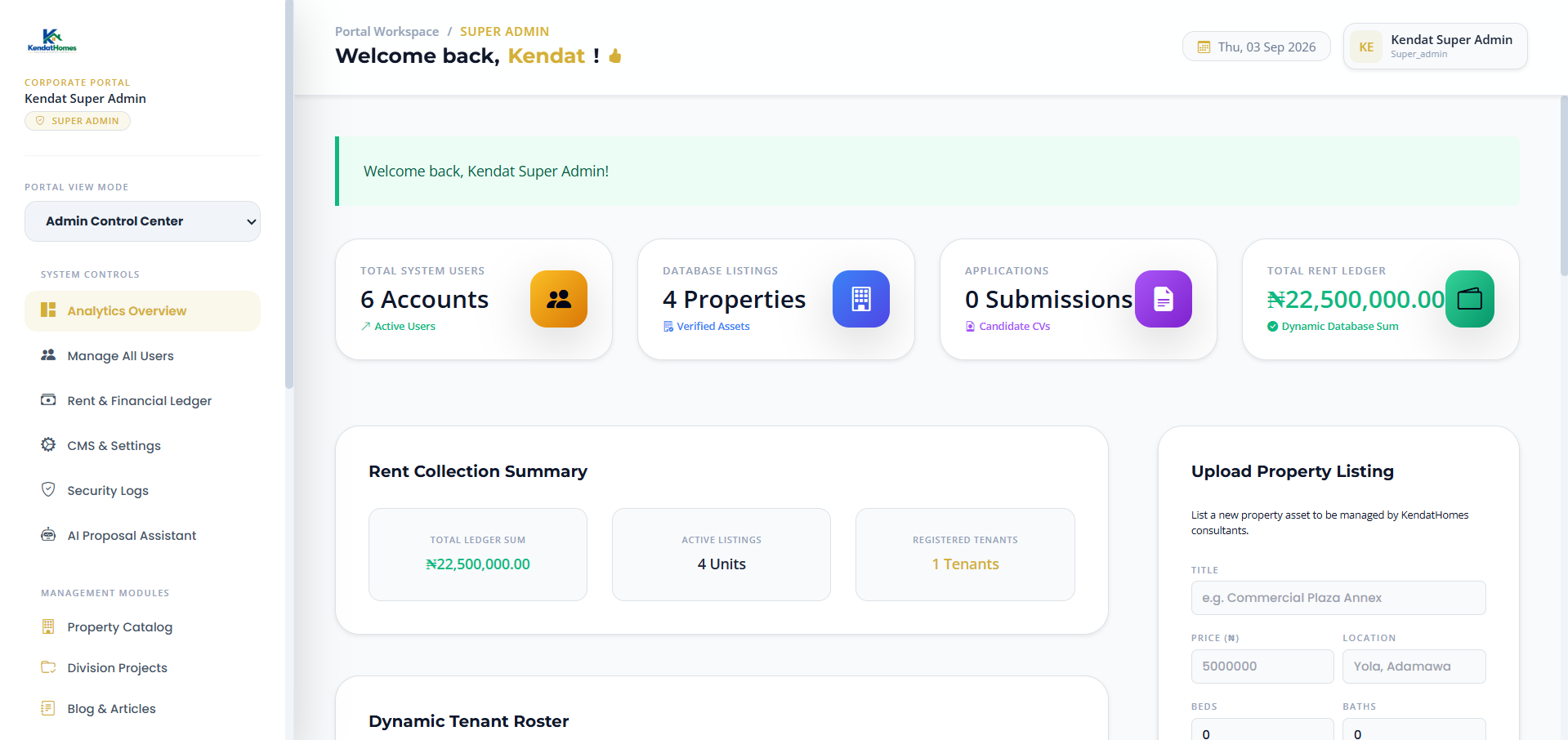Click the purple document icon on Submissions card
This screenshot has height=740, width=1568.
coord(1164,299)
